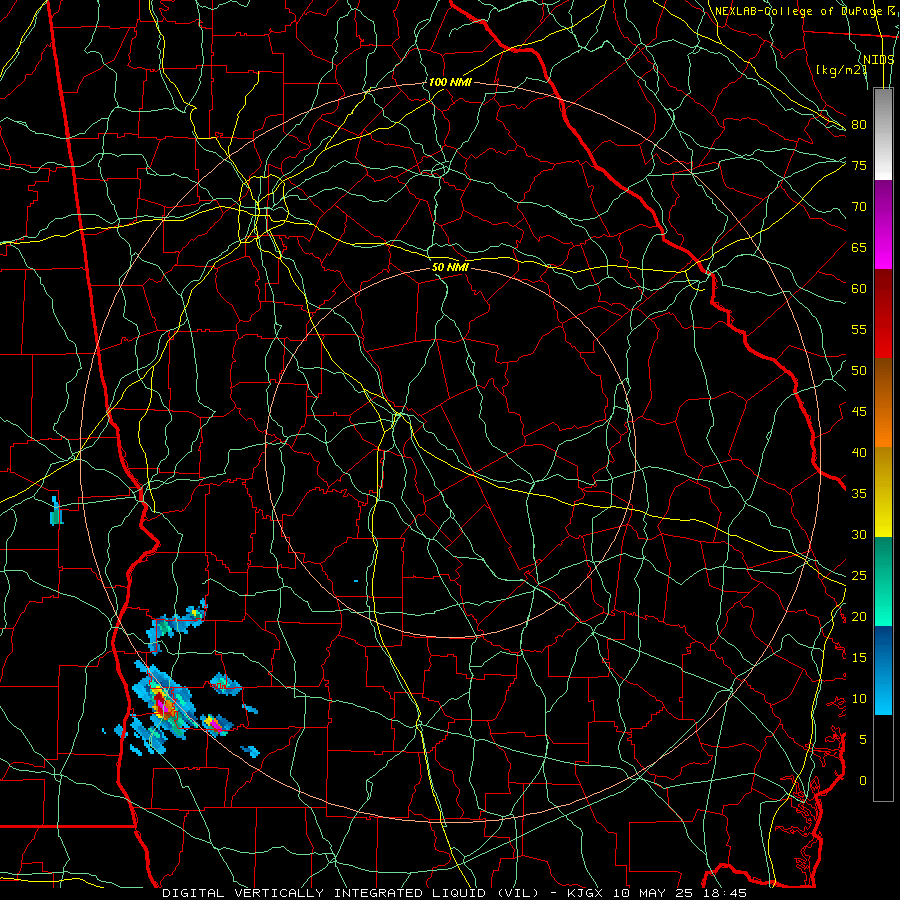
Task: Click the 35 value on the color scale
Action: [859, 494]
